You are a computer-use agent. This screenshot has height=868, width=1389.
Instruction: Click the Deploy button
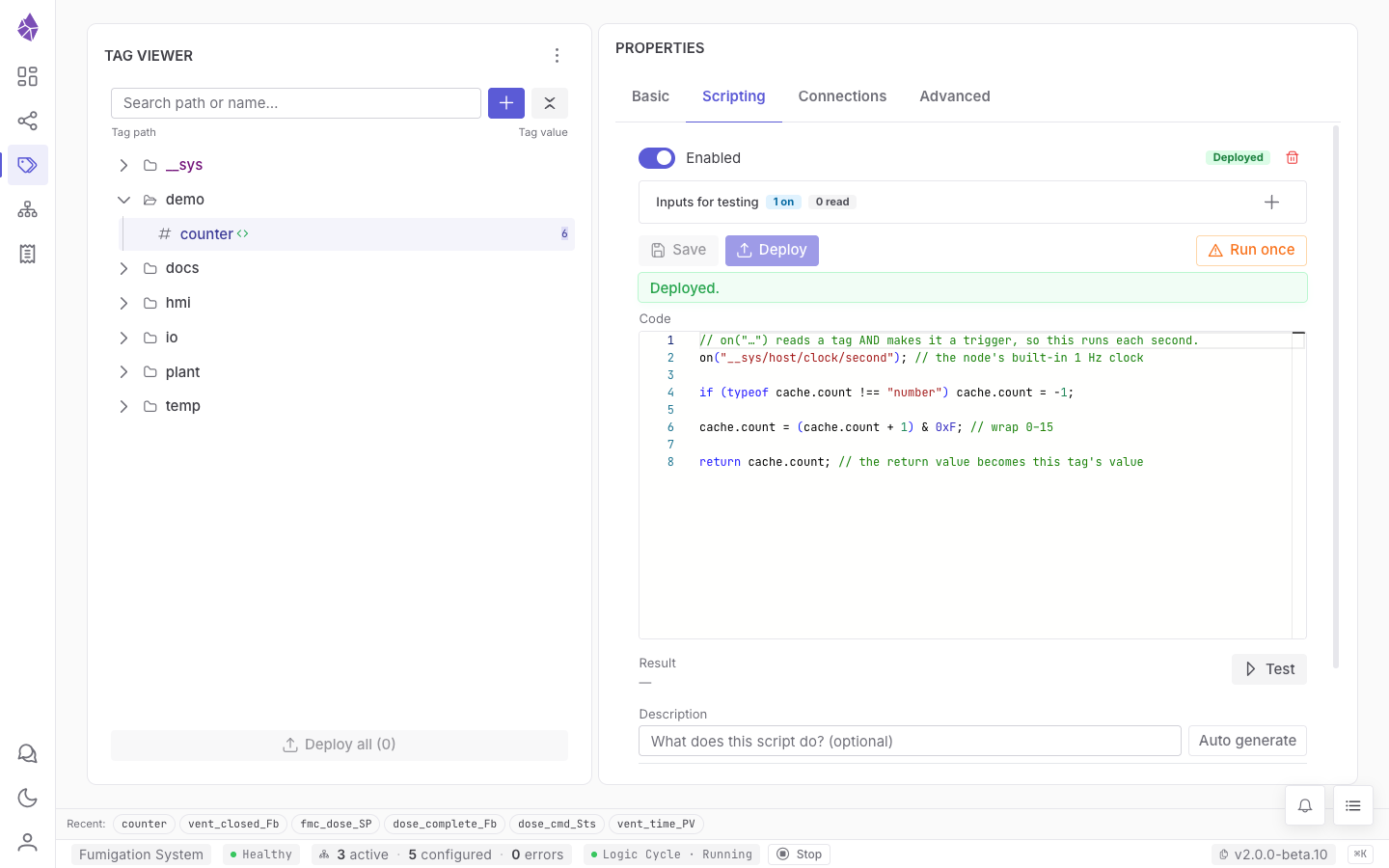[x=772, y=251]
